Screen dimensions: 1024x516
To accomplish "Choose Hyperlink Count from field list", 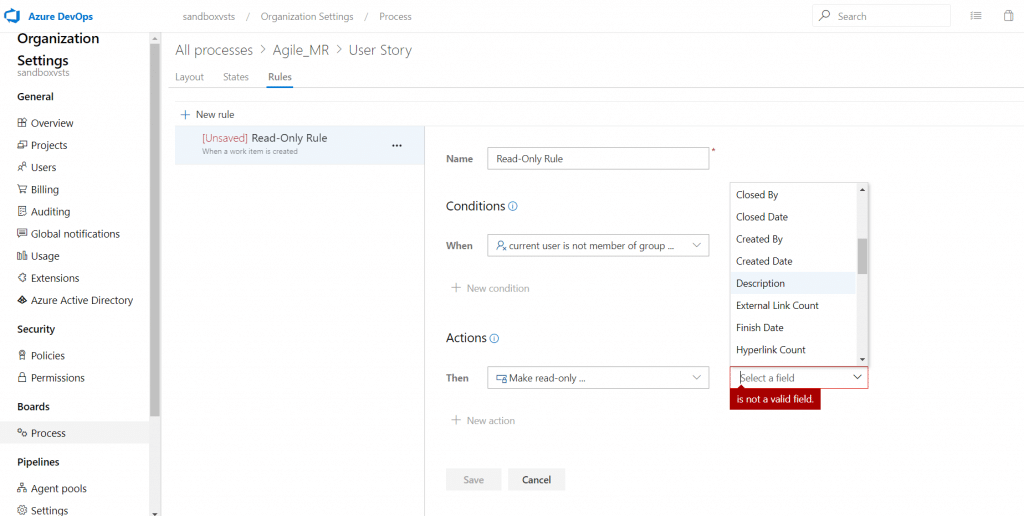I will [793, 350].
